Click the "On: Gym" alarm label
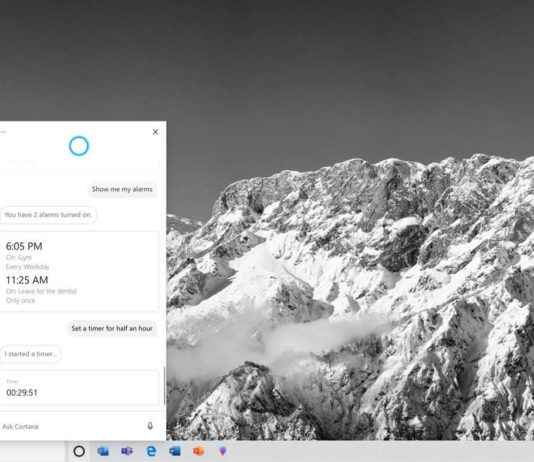 [x=19, y=257]
